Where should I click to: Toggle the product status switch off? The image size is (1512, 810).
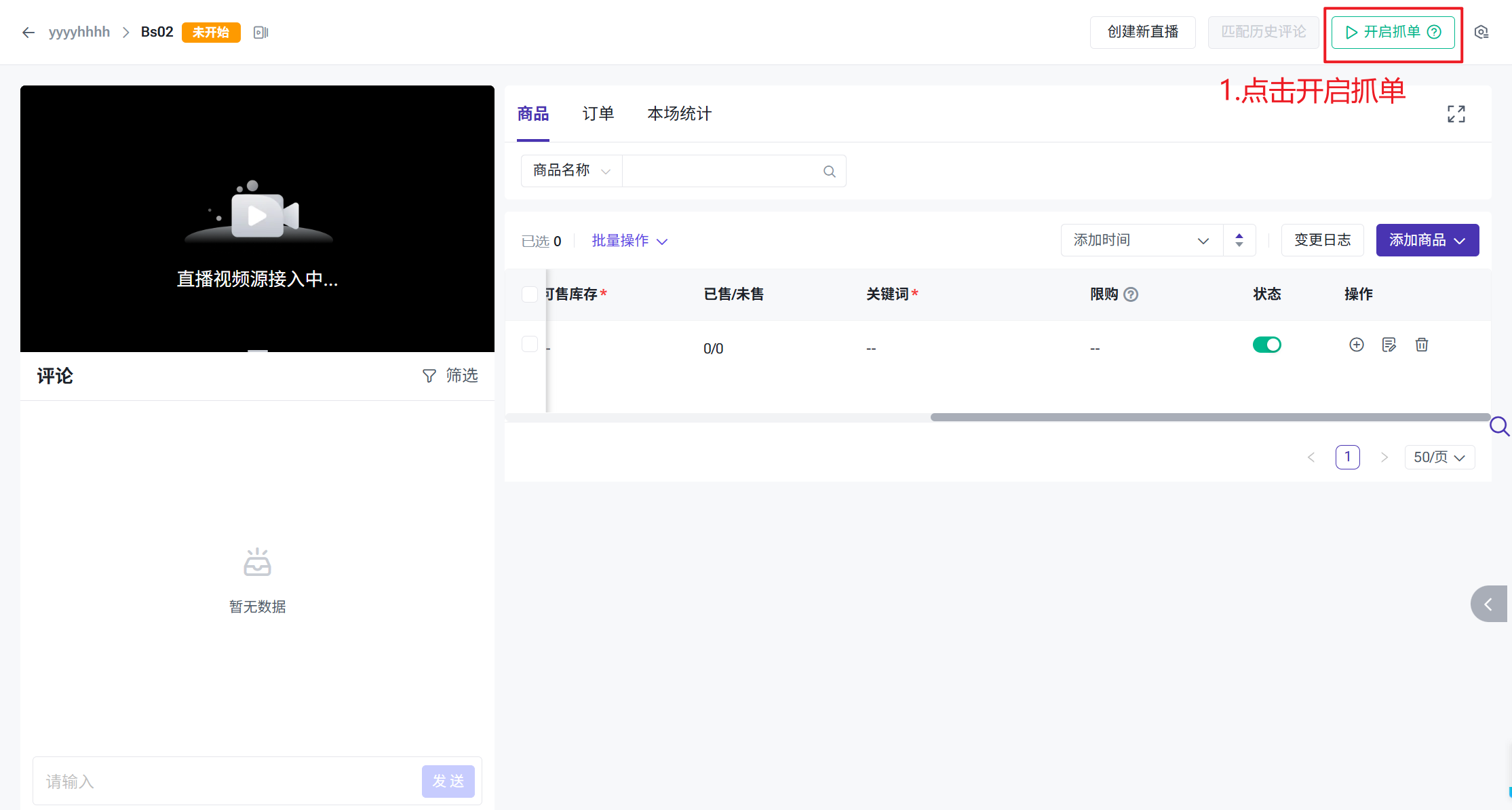tap(1267, 345)
